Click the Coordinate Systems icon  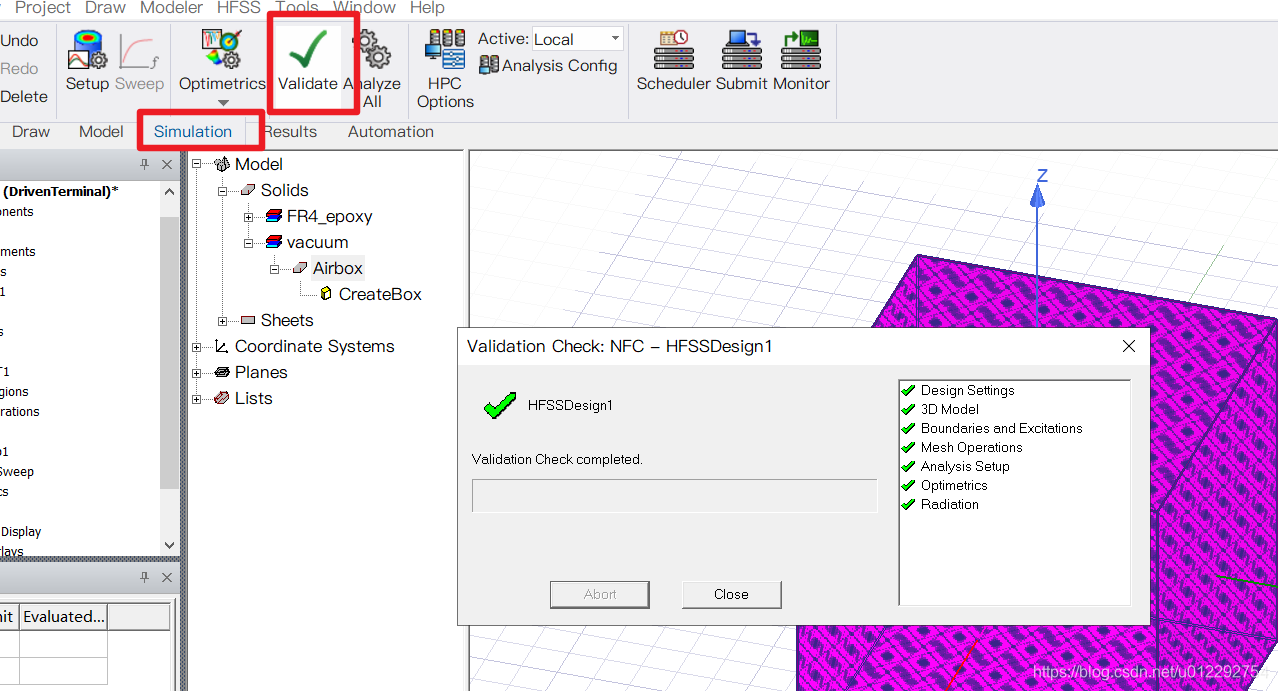point(222,346)
